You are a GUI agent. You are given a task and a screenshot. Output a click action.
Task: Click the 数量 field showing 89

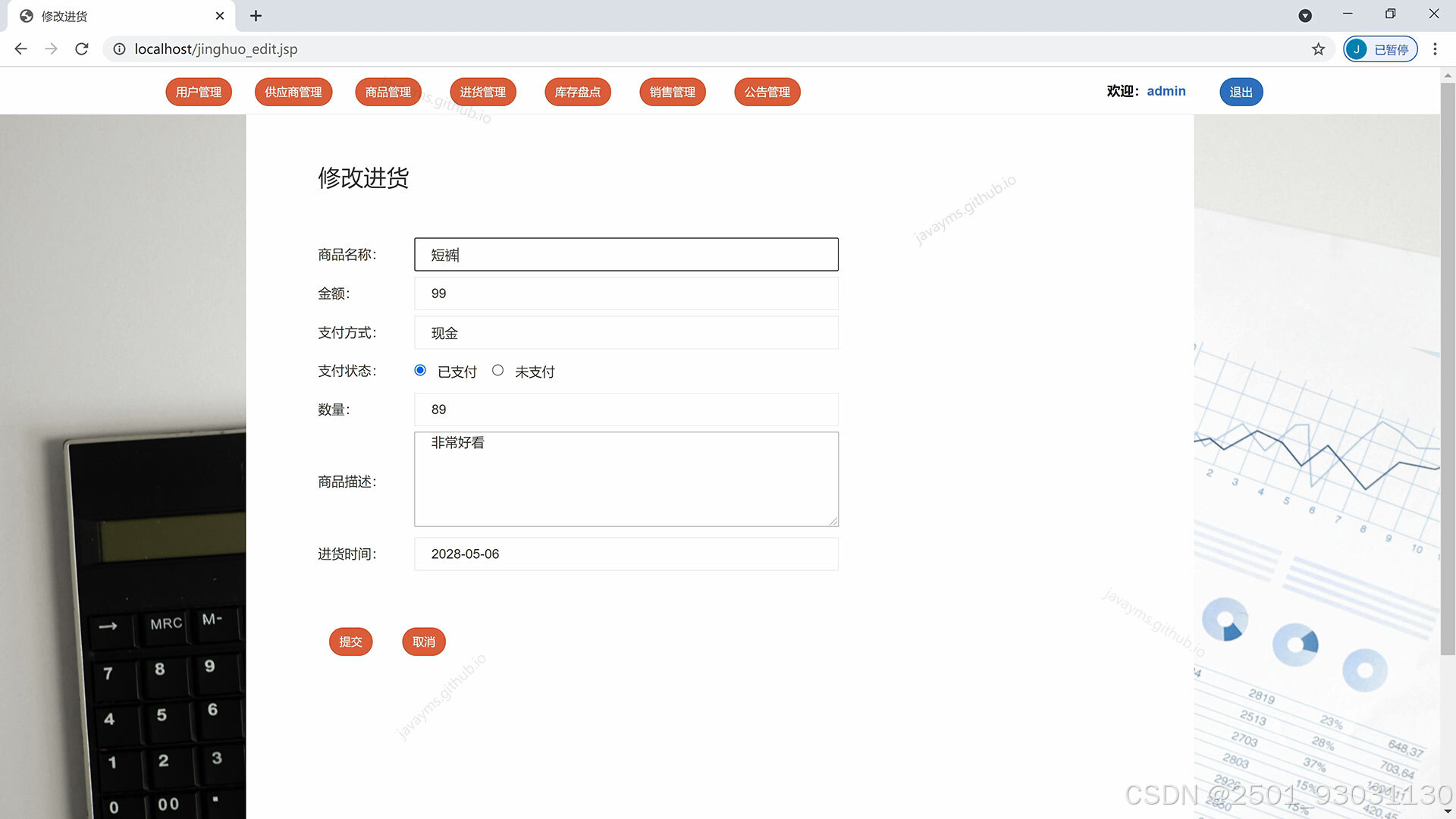pyautogui.click(x=626, y=409)
